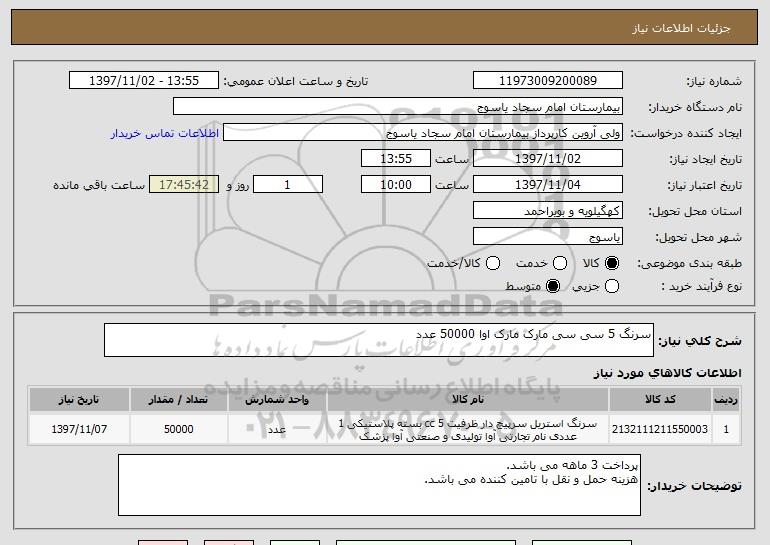
Task: Click the unit cell عدد
Action: tap(277, 429)
